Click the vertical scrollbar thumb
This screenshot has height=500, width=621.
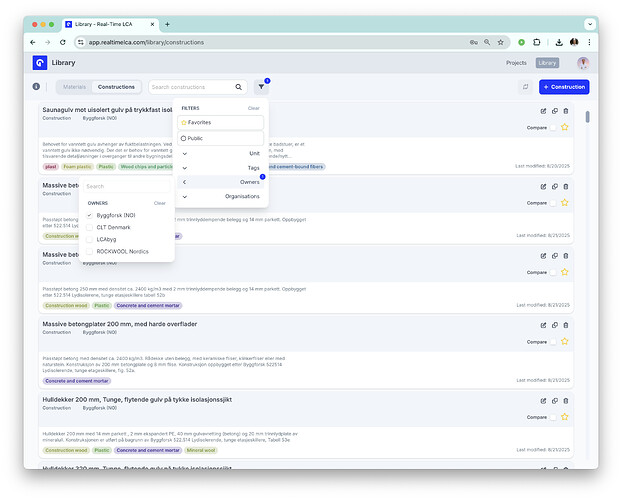(588, 117)
